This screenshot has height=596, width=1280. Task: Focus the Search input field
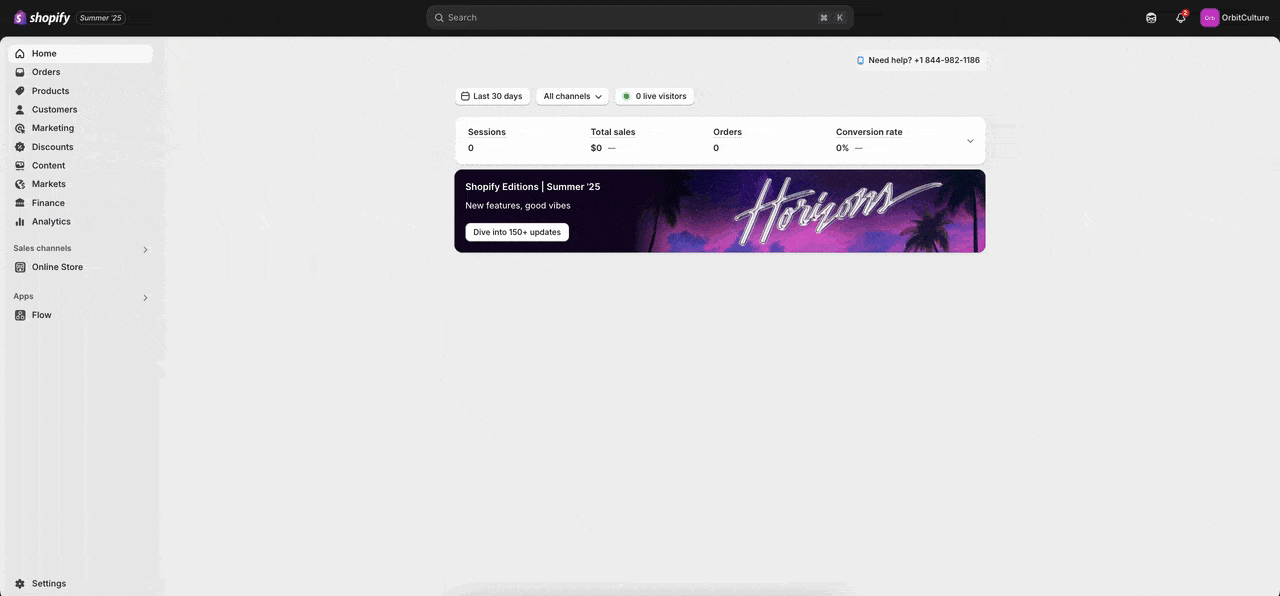(x=640, y=17)
